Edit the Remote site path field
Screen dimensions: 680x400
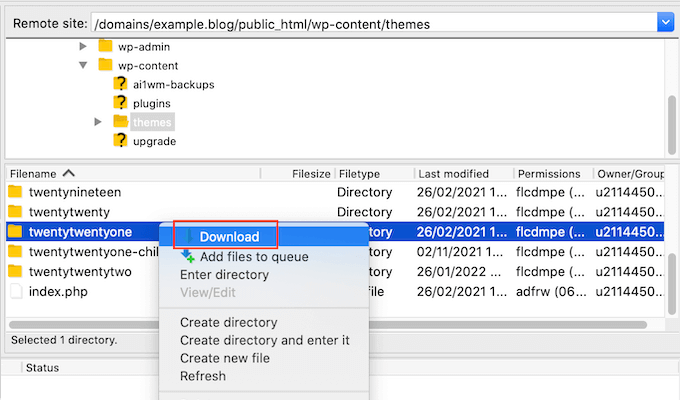[374, 23]
